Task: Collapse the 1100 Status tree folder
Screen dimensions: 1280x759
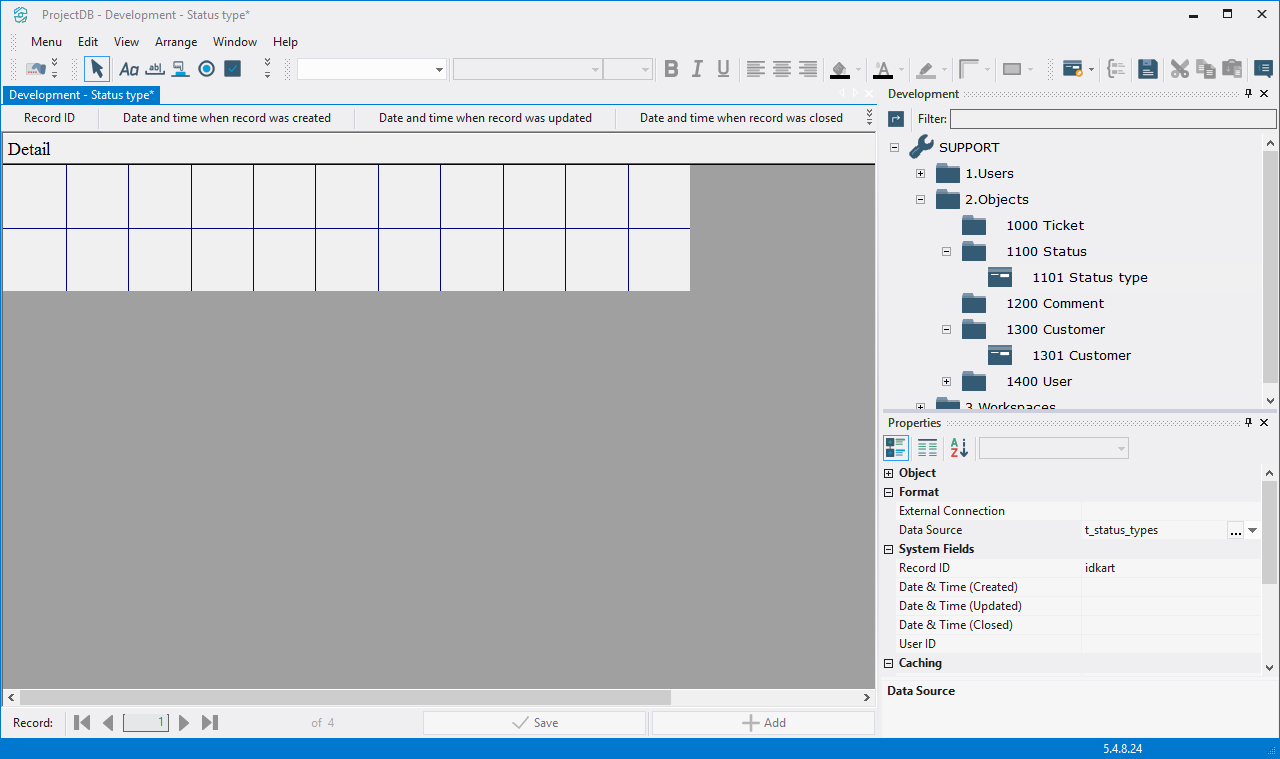Action: (946, 252)
